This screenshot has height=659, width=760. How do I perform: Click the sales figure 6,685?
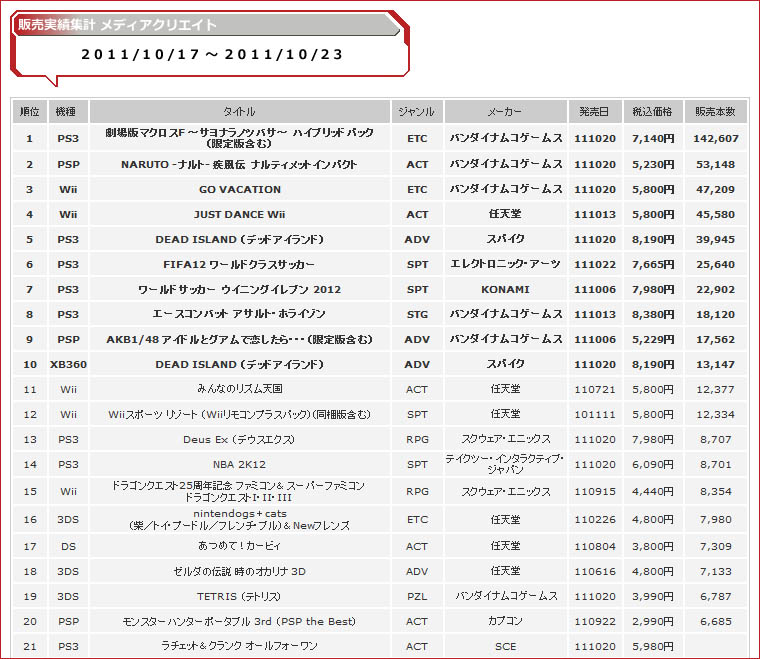point(715,621)
